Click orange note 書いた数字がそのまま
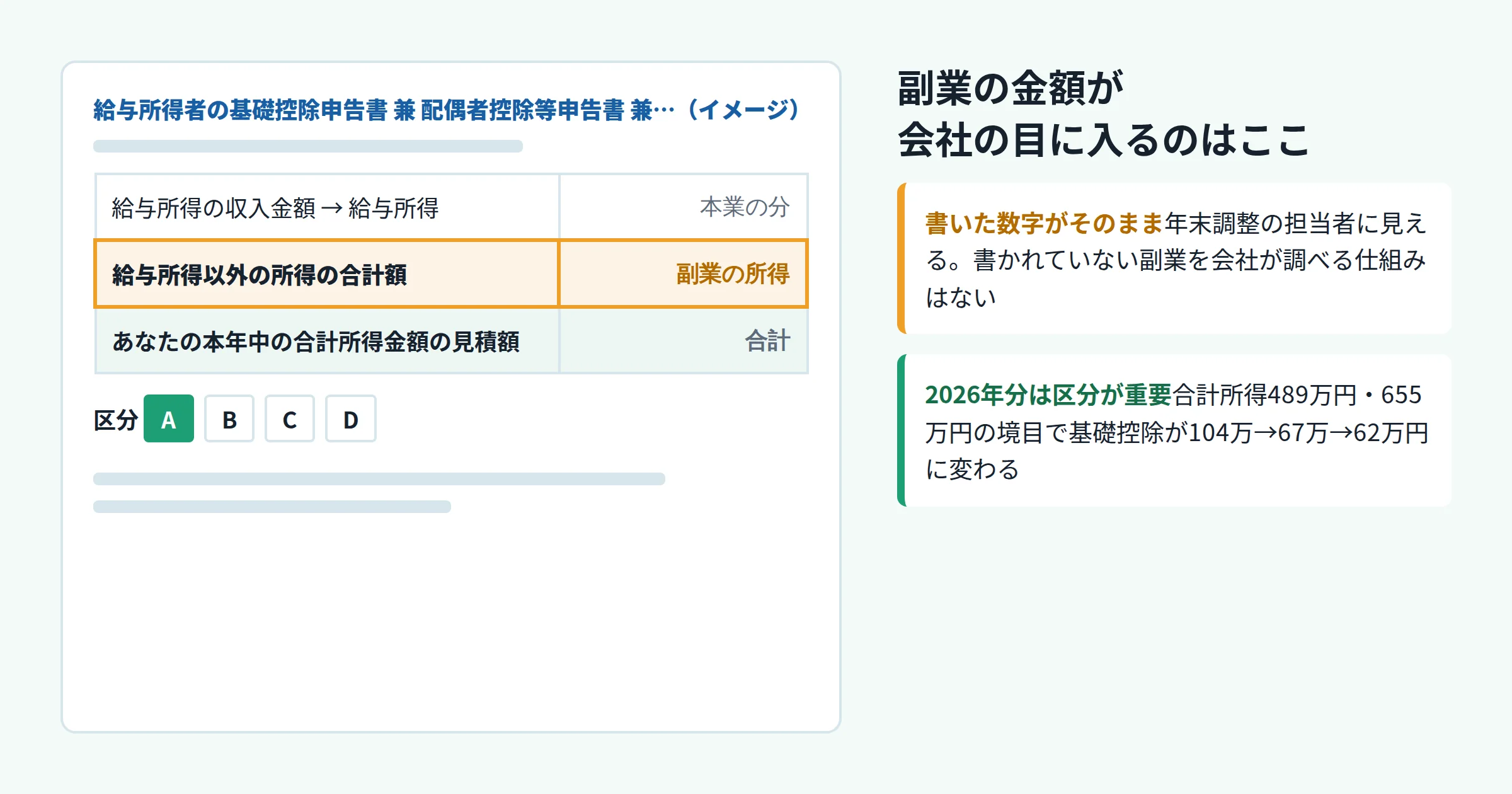The image size is (1512, 794). point(1174,258)
